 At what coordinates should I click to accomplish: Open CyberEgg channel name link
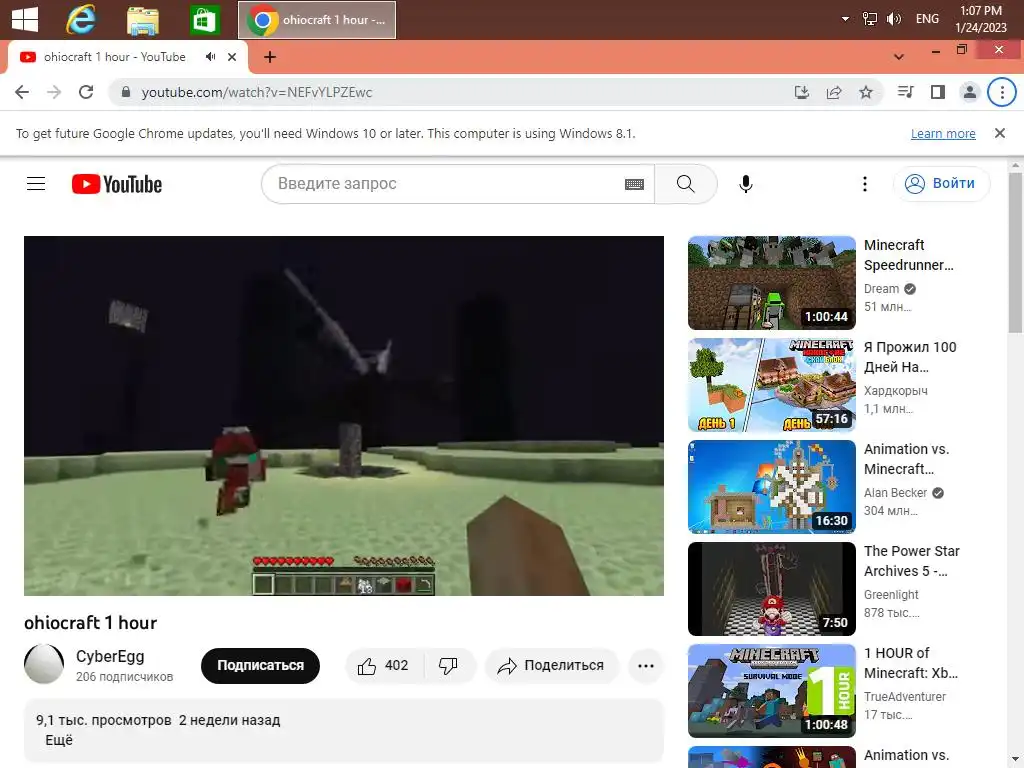(x=110, y=656)
